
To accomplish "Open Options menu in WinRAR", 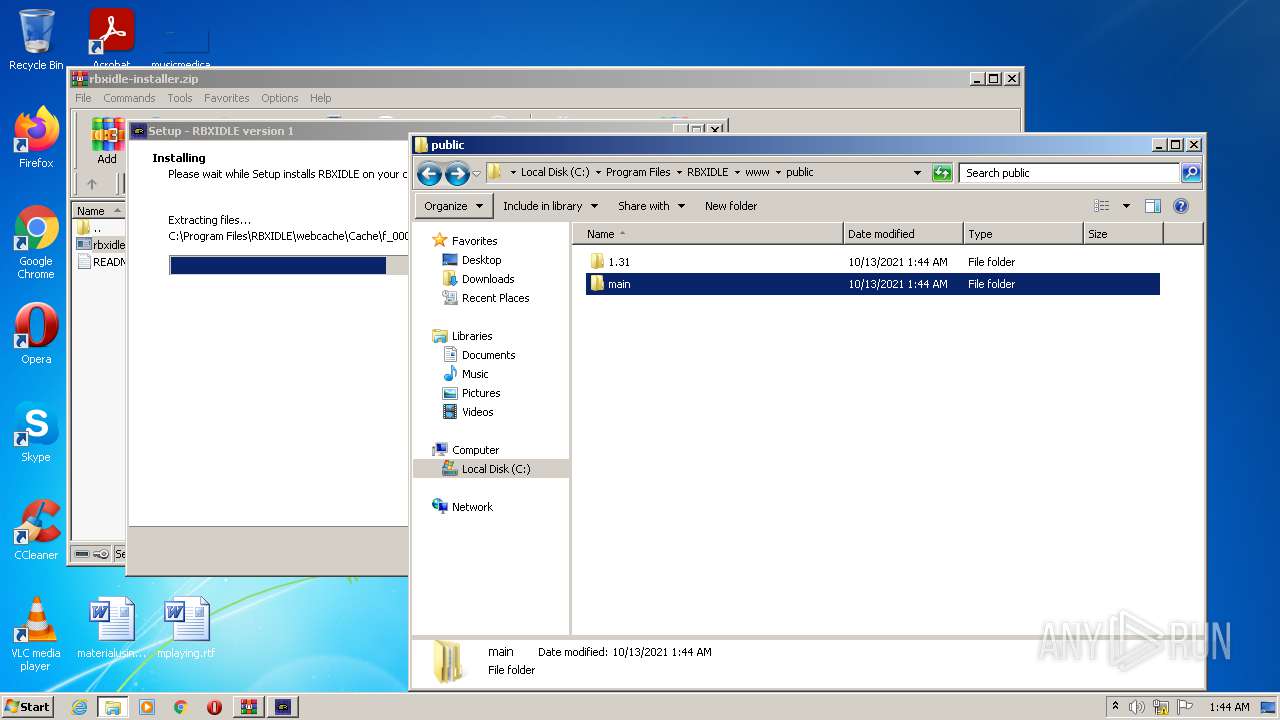I will [x=280, y=98].
